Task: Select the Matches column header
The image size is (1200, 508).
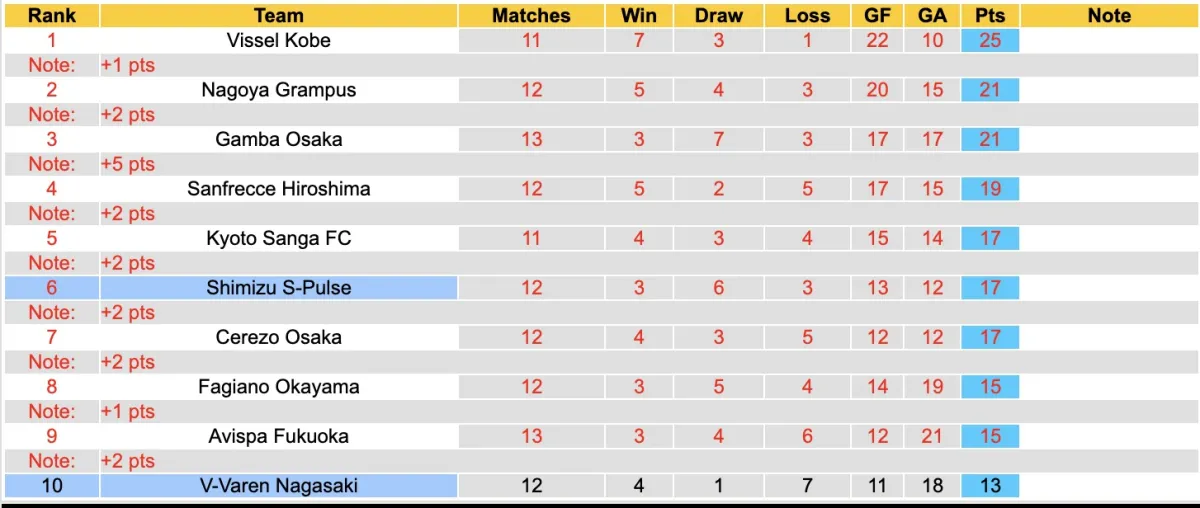Action: (x=531, y=16)
